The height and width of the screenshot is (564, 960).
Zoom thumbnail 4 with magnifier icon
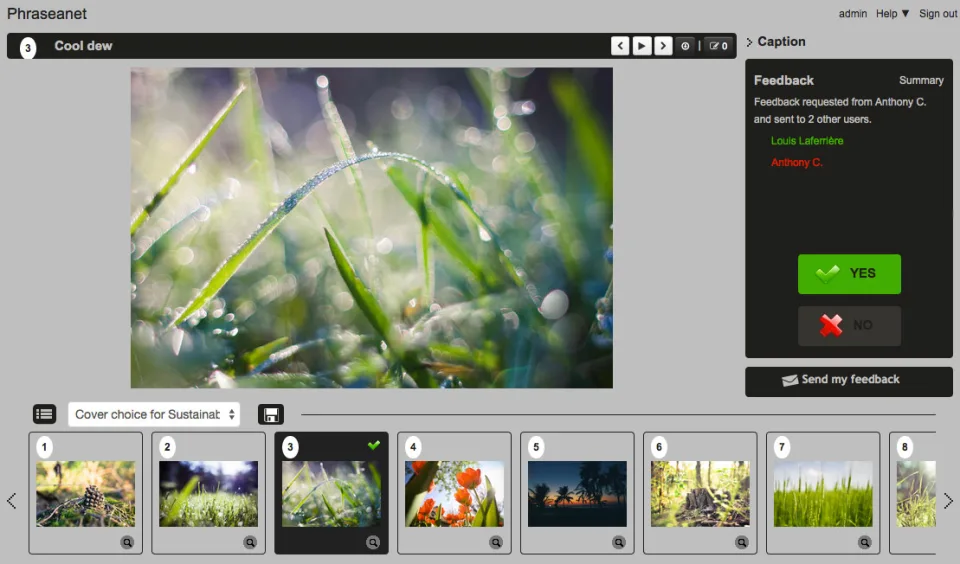[x=496, y=542]
